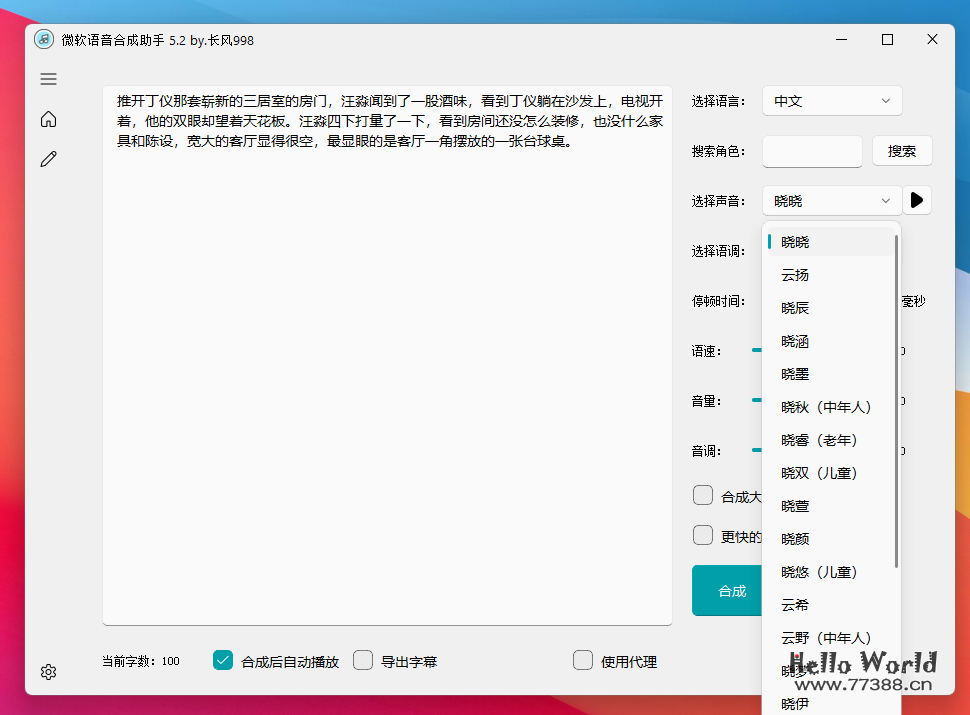This screenshot has height=715, width=970.
Task: Open the text editing page via pencil icon
Action: click(x=48, y=158)
